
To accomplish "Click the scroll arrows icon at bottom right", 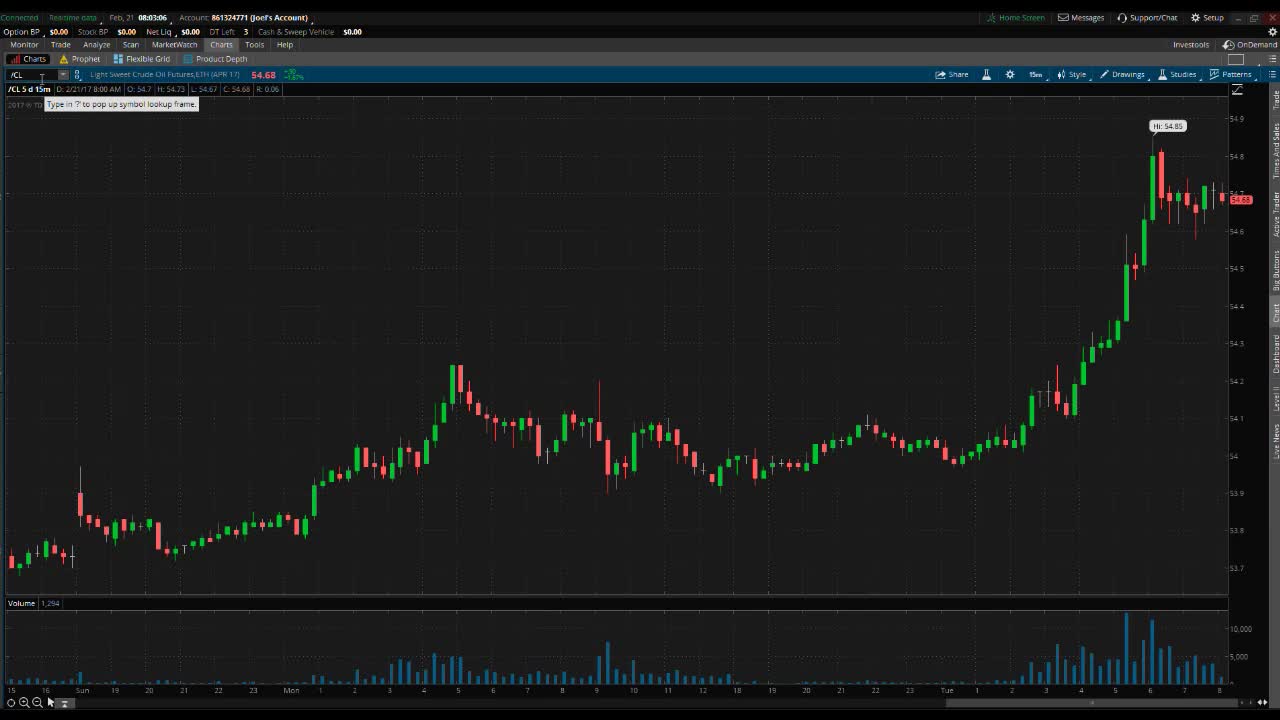I will point(1263,703).
